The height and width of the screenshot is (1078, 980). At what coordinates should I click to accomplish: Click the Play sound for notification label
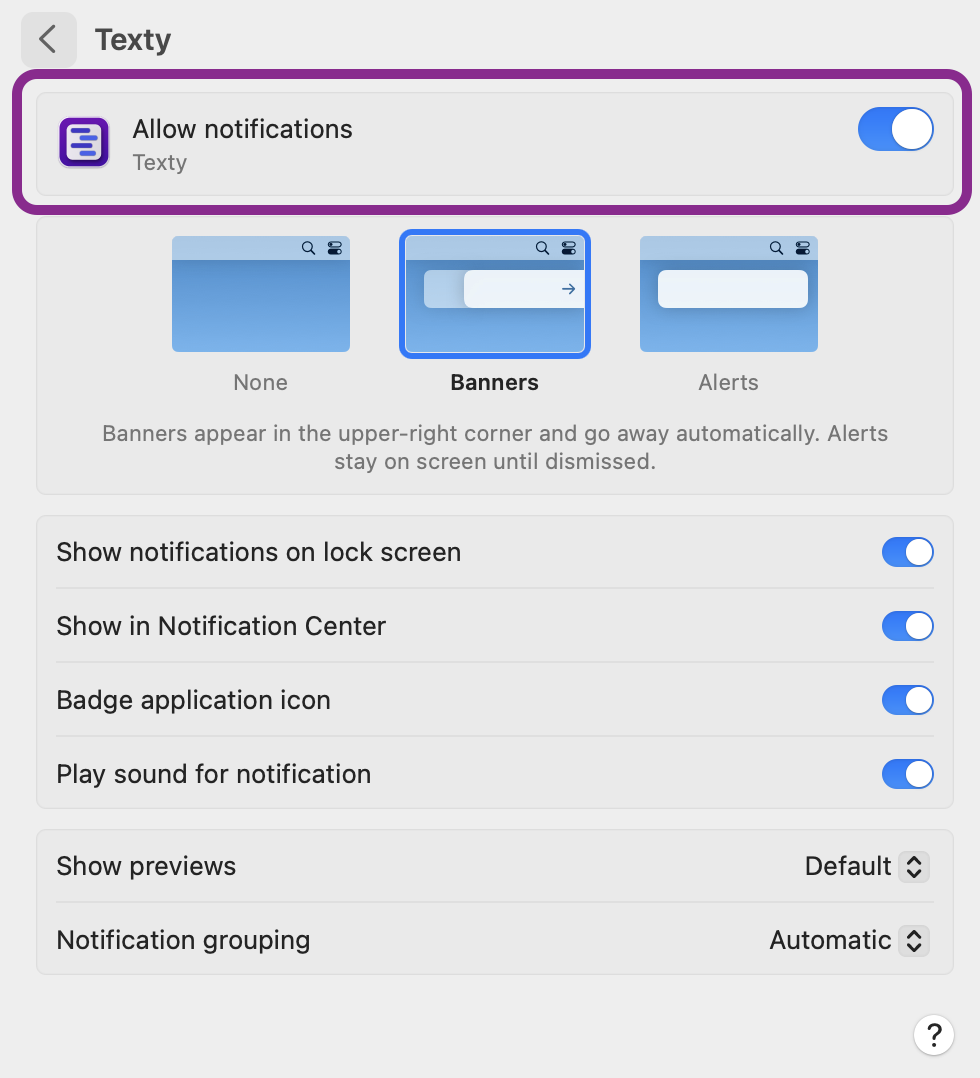click(213, 774)
